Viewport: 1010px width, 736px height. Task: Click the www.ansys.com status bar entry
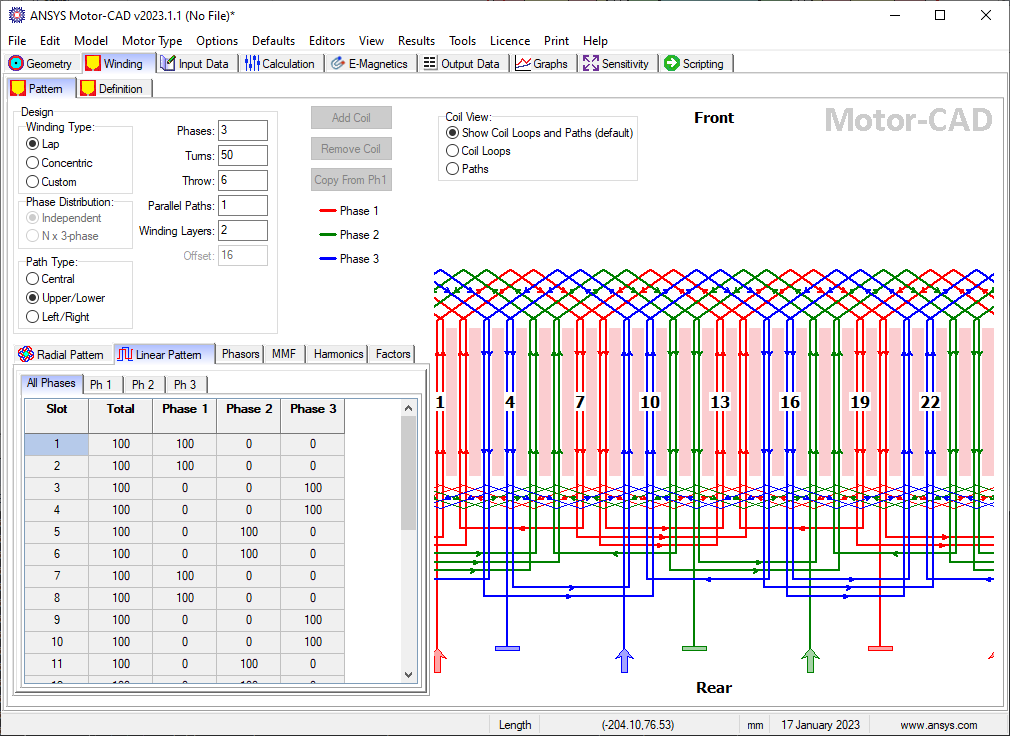939,724
